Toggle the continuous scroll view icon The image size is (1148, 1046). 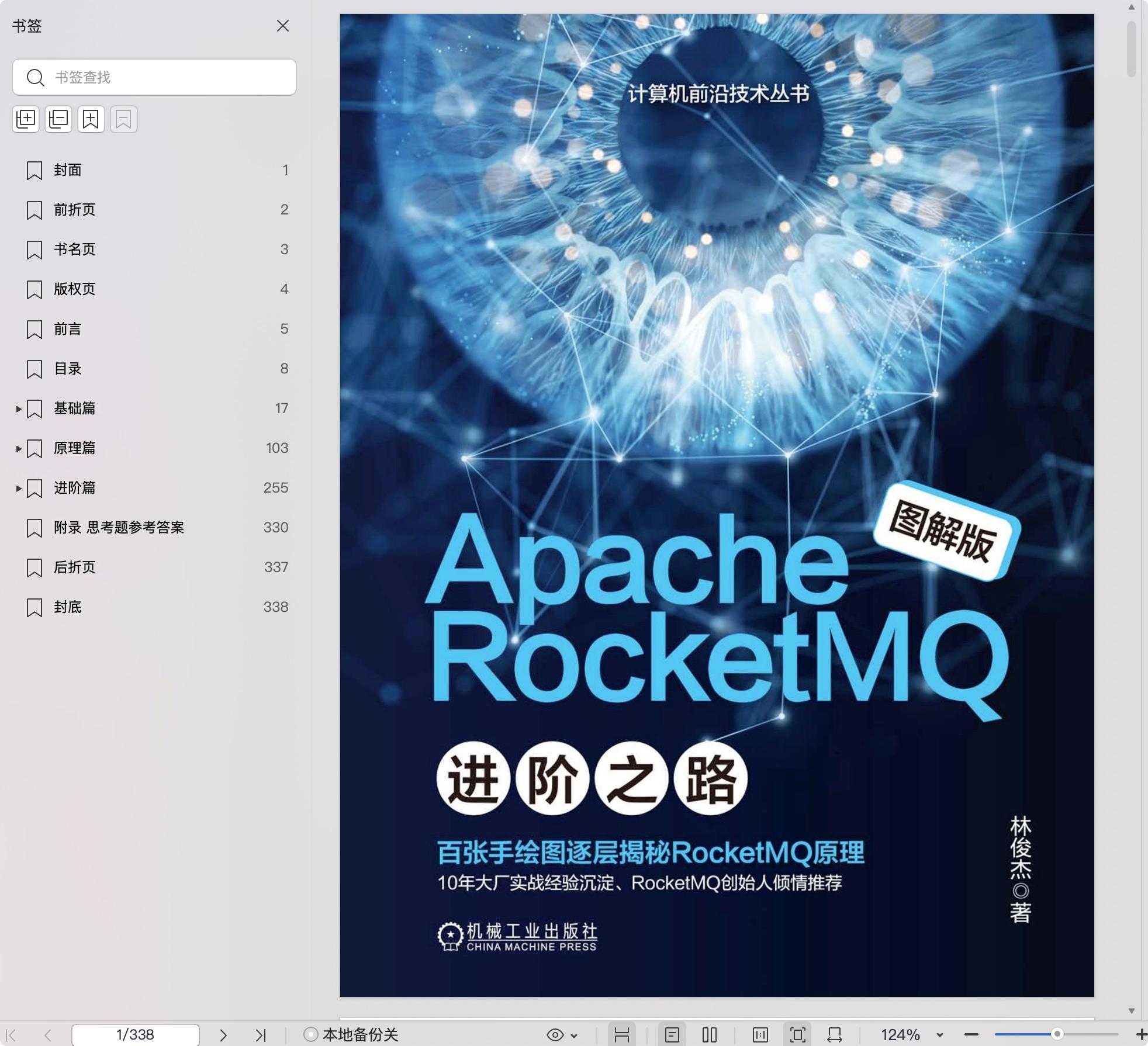pos(622,1035)
